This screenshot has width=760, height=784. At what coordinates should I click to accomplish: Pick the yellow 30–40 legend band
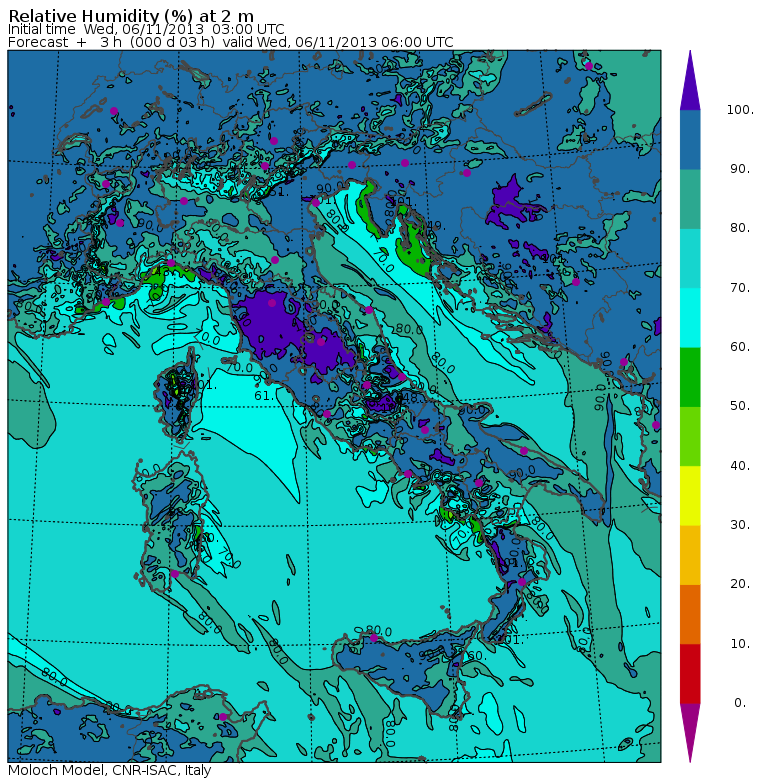pyautogui.click(x=690, y=496)
